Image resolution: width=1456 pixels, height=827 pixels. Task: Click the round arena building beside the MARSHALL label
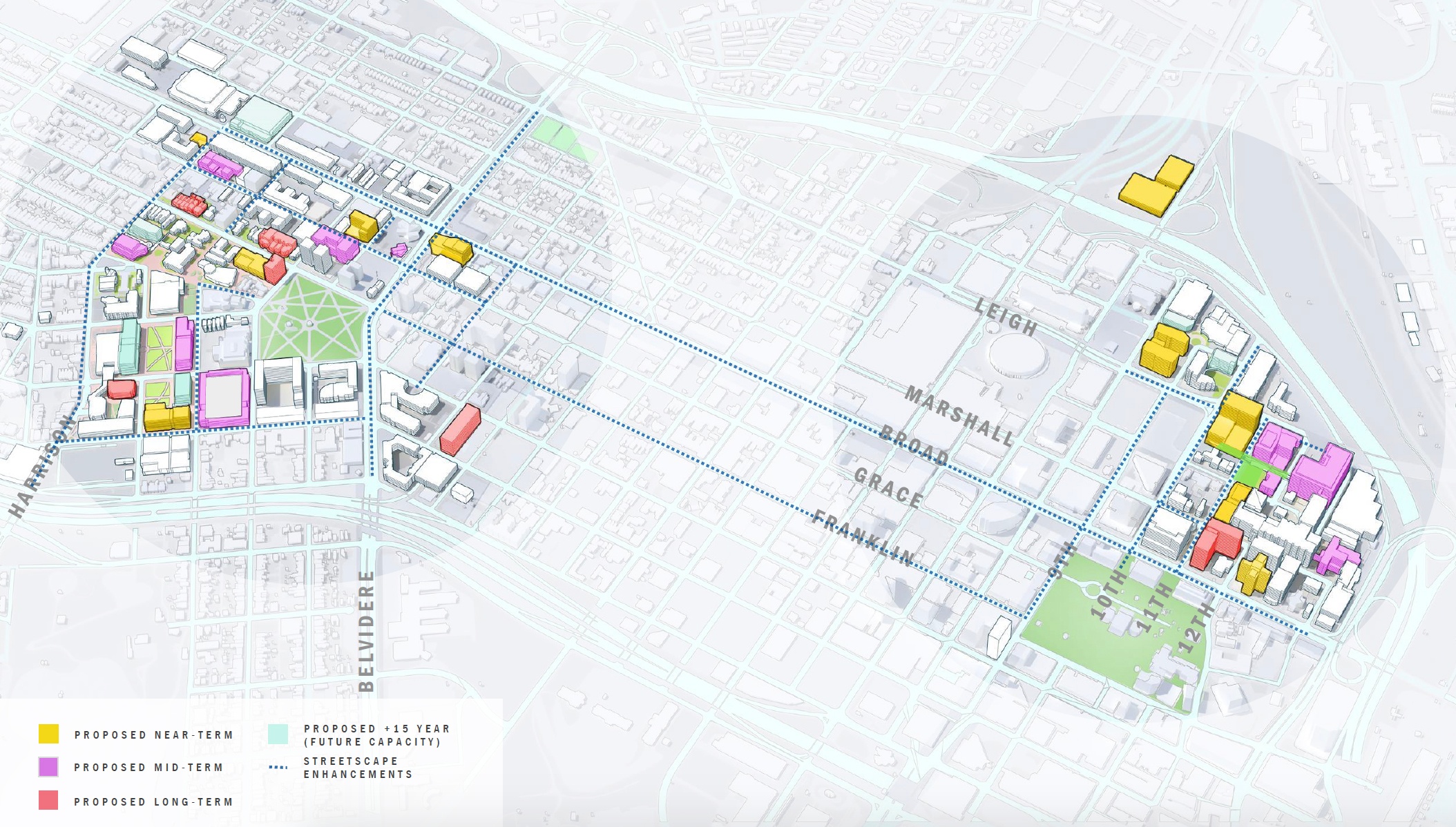tap(1018, 356)
